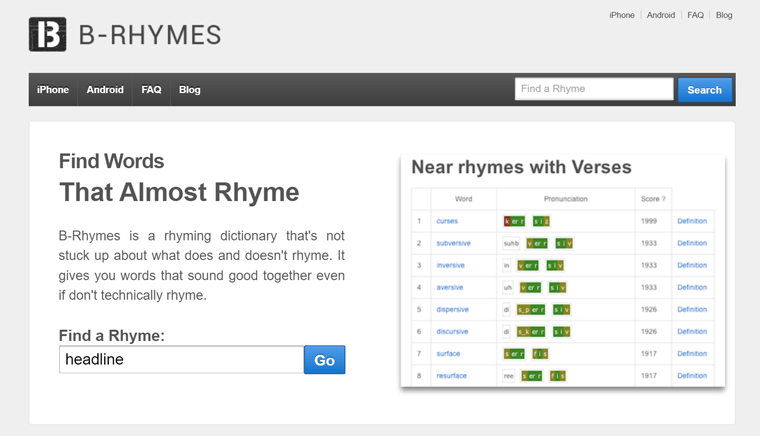This screenshot has width=760, height=436.
Task: Click the word aversive in the table
Action: (450, 287)
